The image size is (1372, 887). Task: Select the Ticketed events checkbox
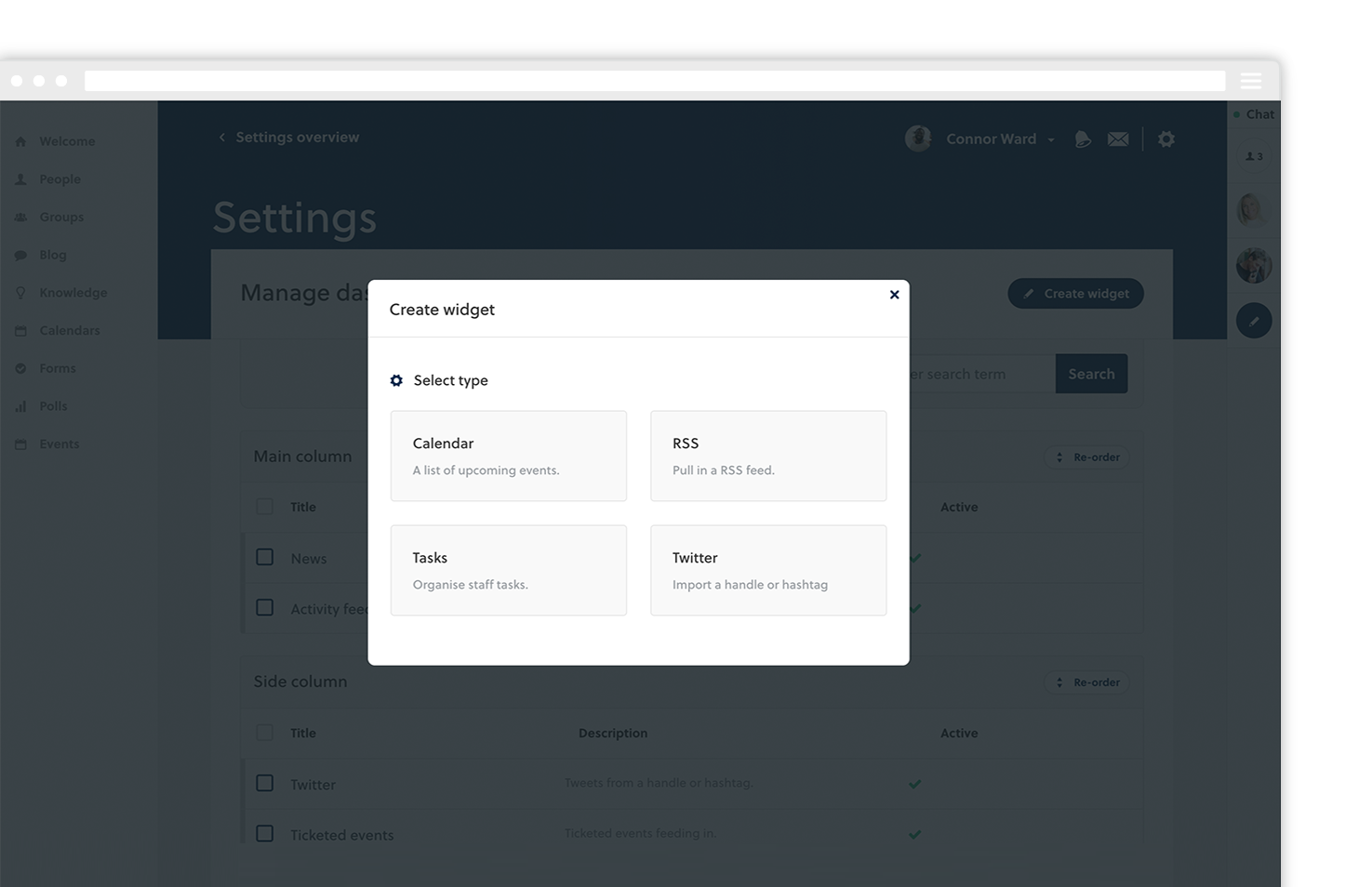(x=265, y=833)
